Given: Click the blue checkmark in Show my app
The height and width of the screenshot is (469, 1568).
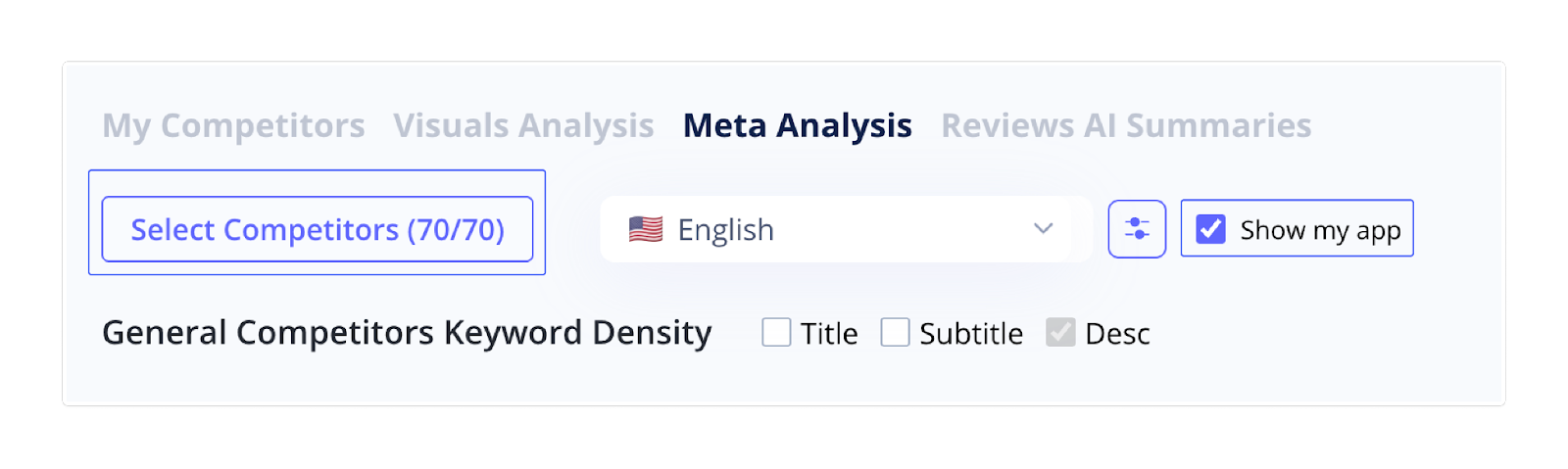Looking at the screenshot, I should [x=1211, y=229].
